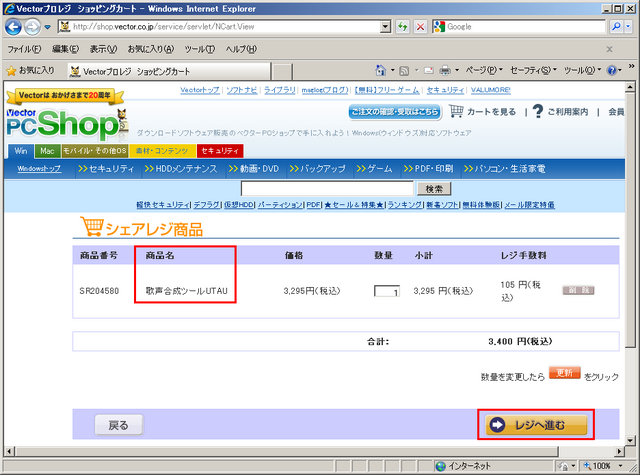Open the お気に入り(A) menu

pos(151,49)
